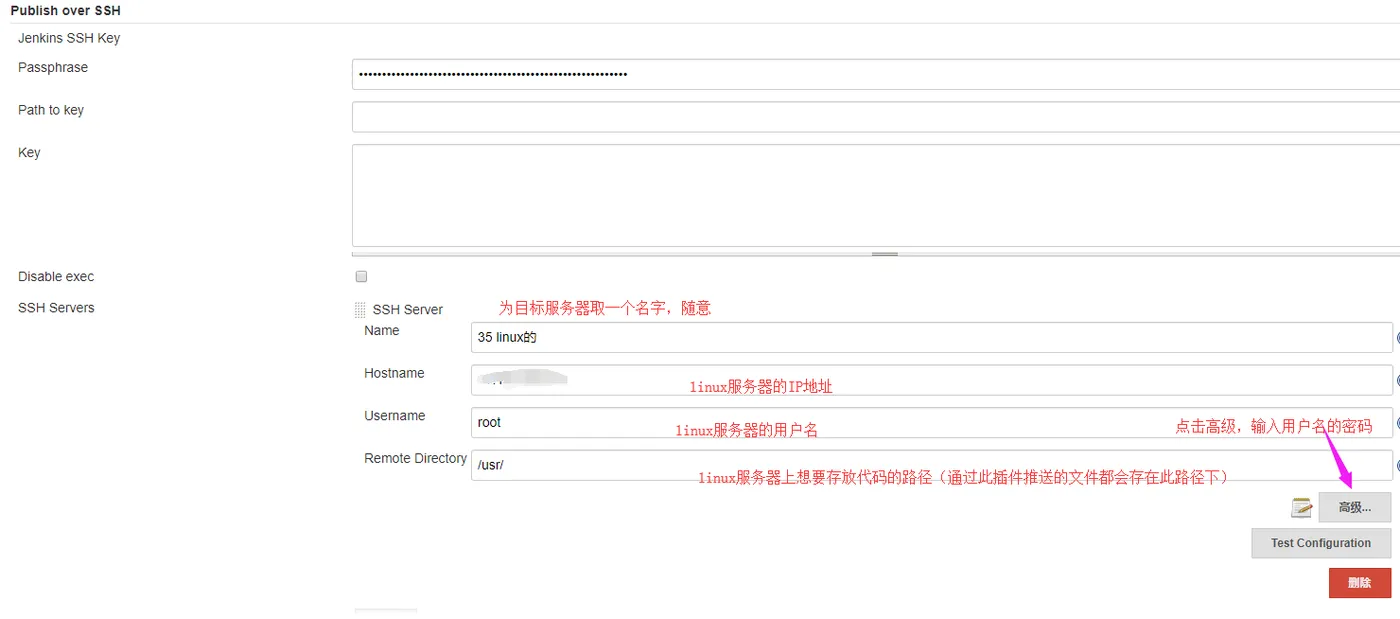Open help icon for Hostname field

[x=1398, y=381]
